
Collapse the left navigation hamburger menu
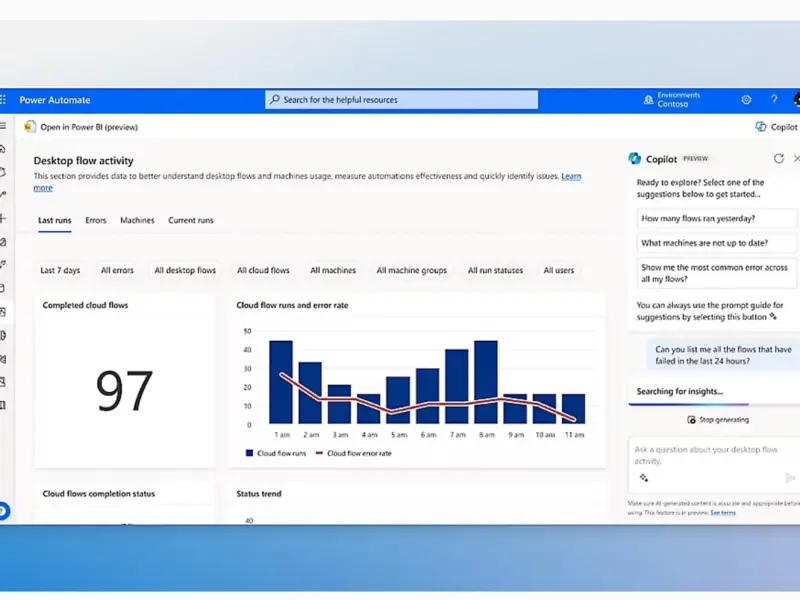point(4,127)
